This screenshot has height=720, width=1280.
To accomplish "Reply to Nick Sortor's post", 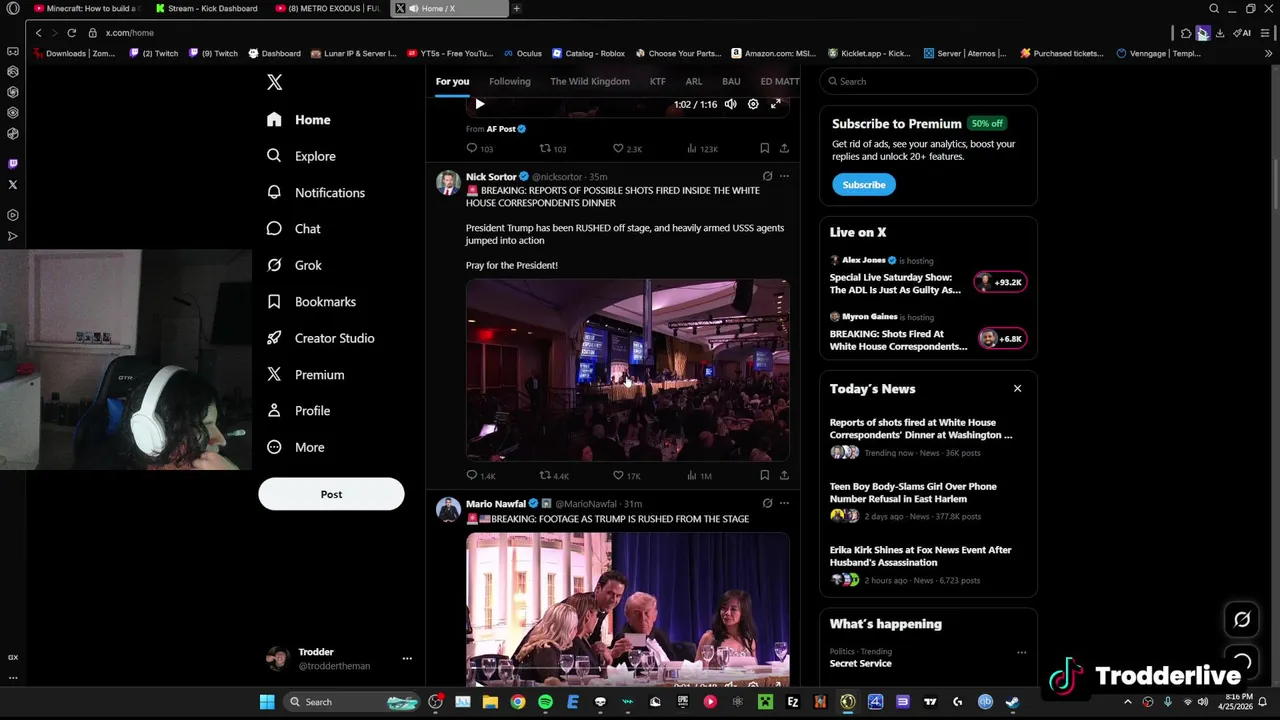I will (x=481, y=476).
